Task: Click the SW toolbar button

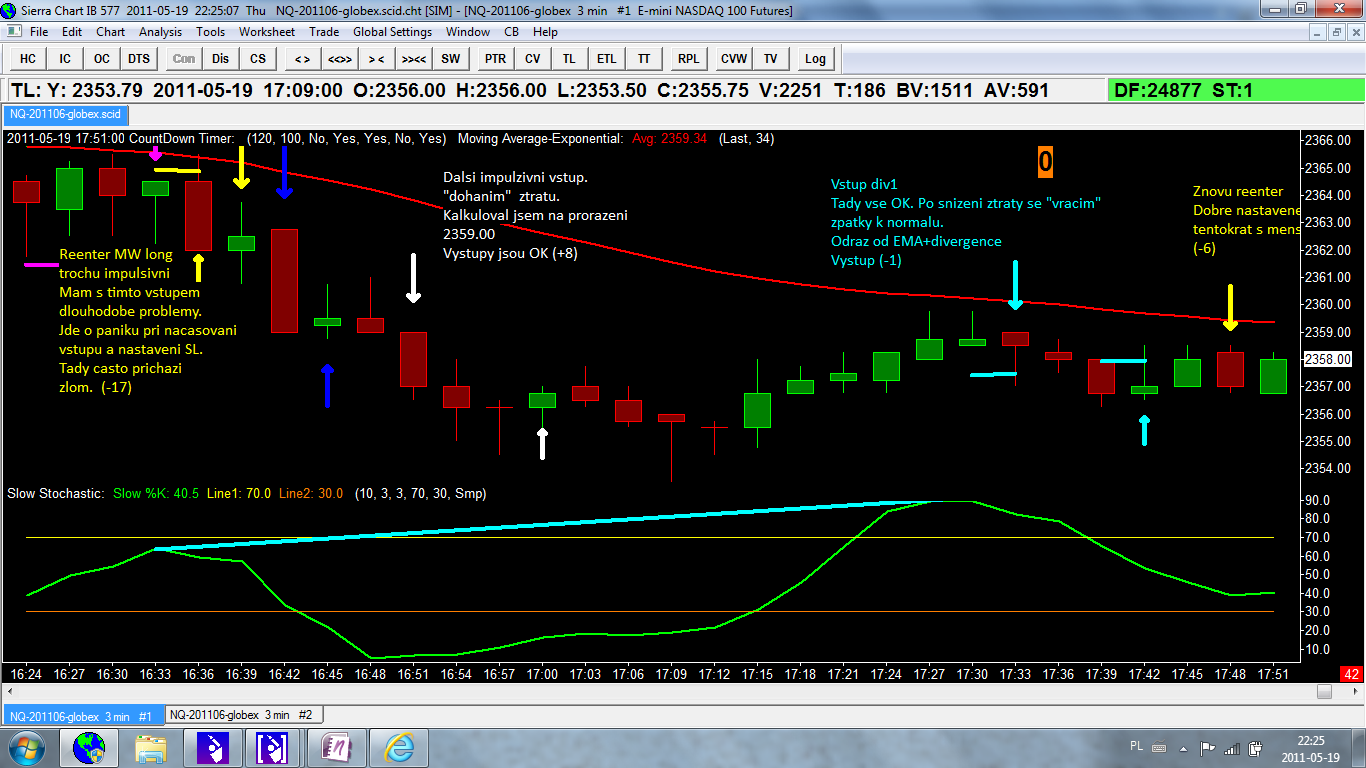Action: coord(451,58)
